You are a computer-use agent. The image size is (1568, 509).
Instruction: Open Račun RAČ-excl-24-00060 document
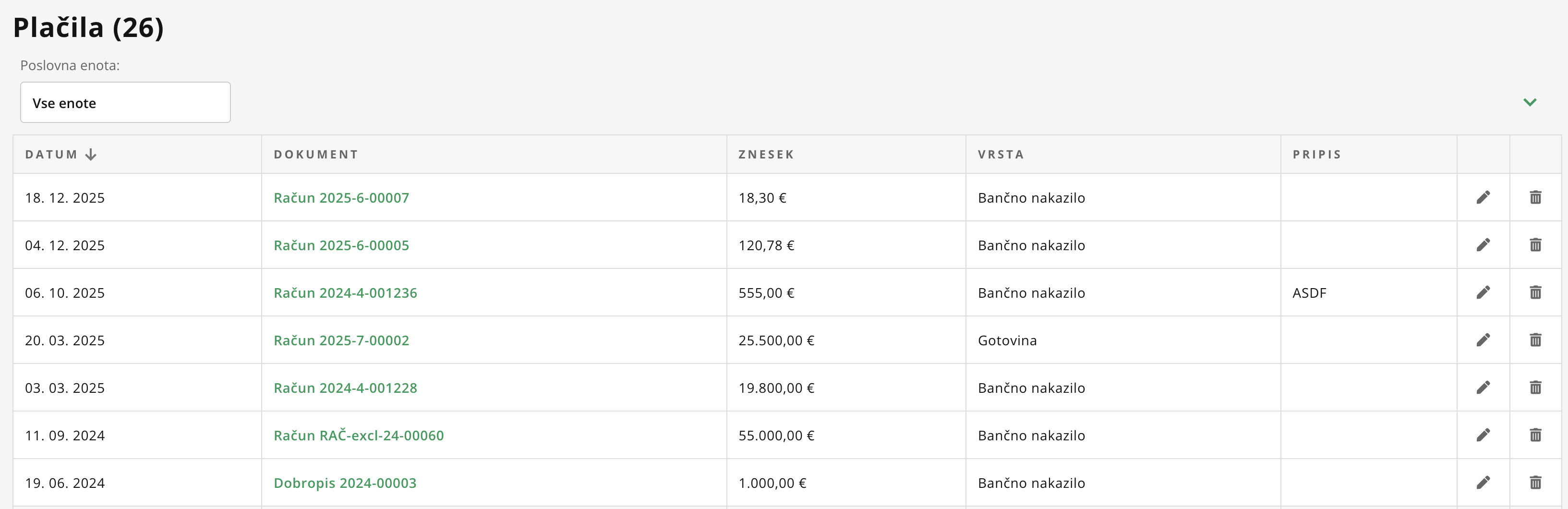pos(359,436)
